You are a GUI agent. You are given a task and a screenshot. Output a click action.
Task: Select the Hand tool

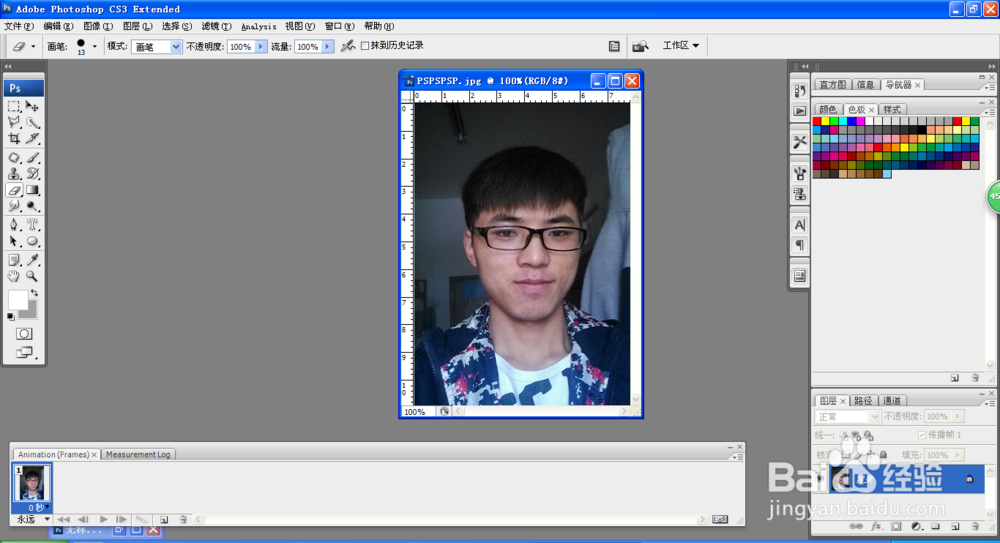click(x=14, y=276)
